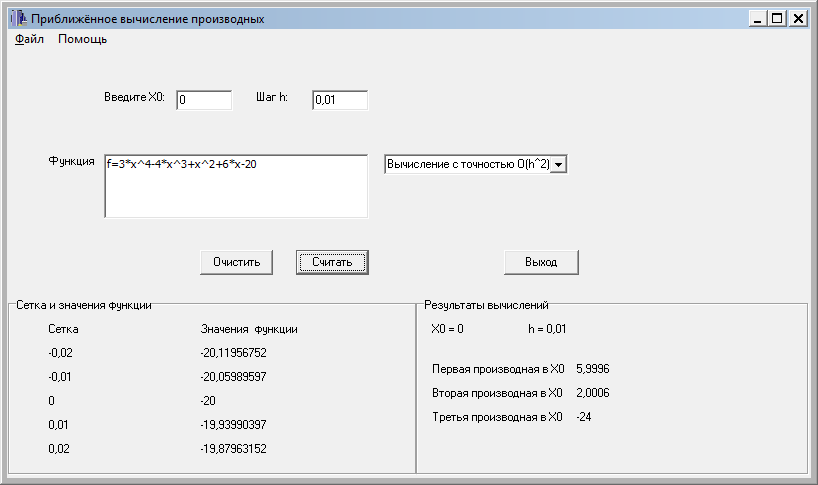Viewport: 818px width, 485px height.
Task: Click the accuracy combo box text
Action: pyautogui.click(x=468, y=164)
